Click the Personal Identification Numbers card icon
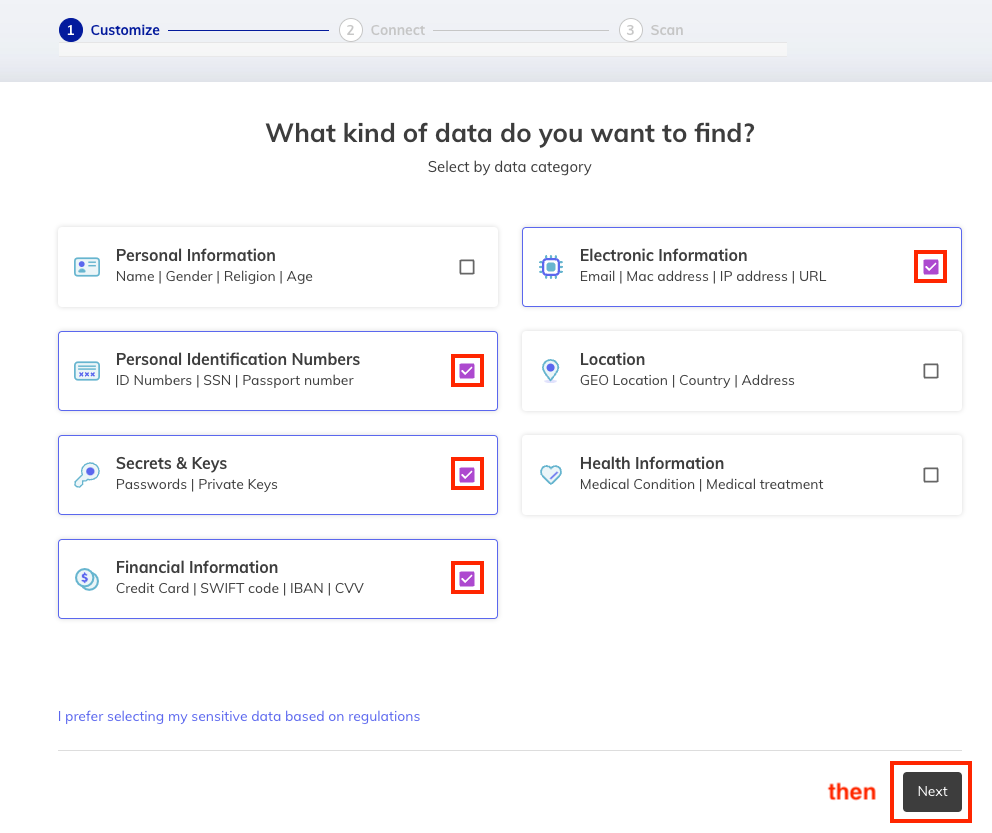Image resolution: width=992 pixels, height=833 pixels. (x=87, y=371)
